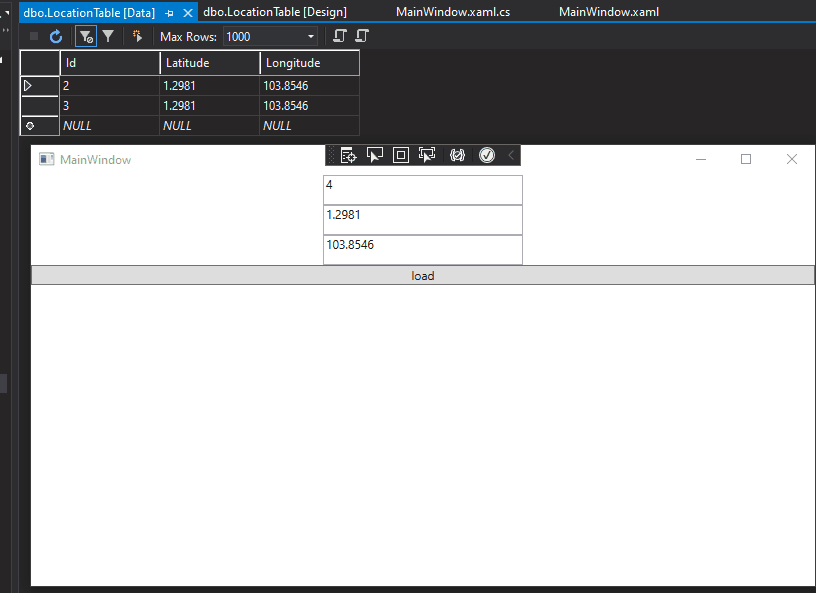Toggle Track Focused Element in debug toolbar

point(427,155)
